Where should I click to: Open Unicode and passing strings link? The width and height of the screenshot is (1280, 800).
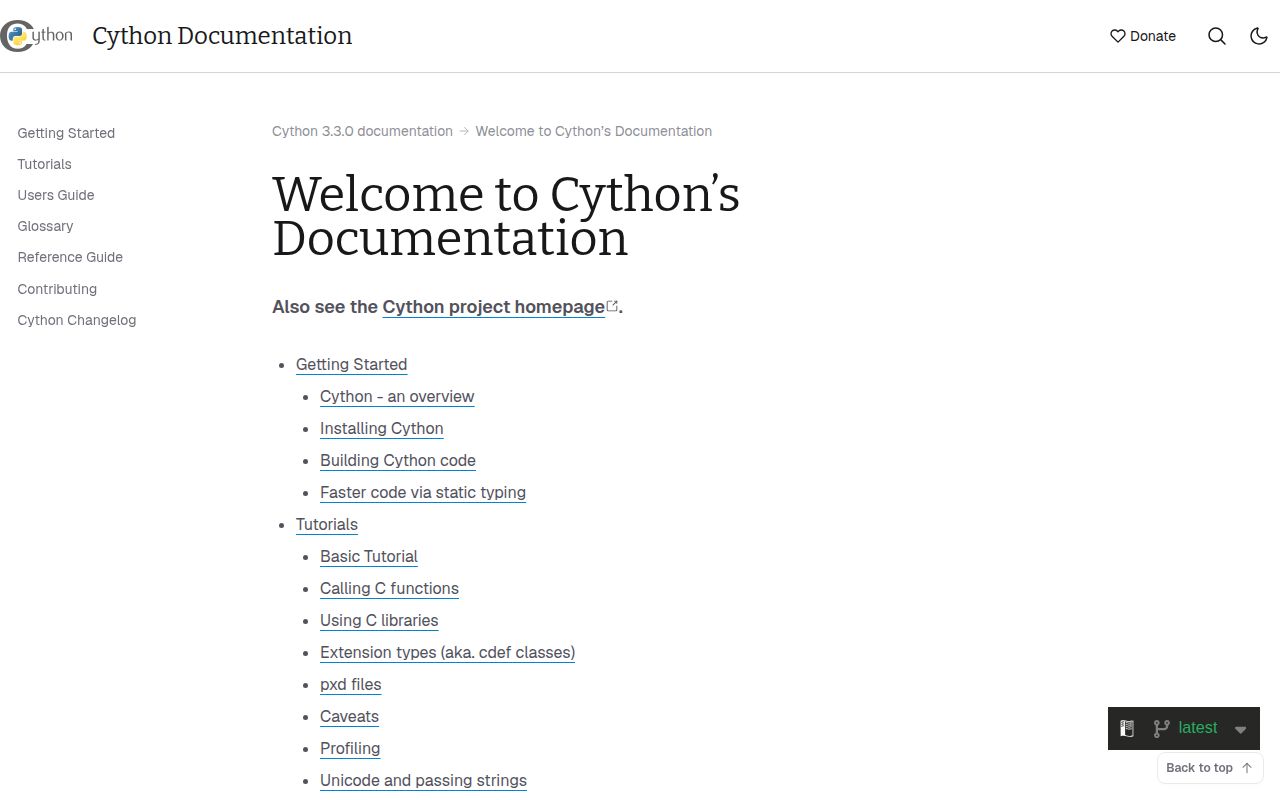click(x=423, y=781)
